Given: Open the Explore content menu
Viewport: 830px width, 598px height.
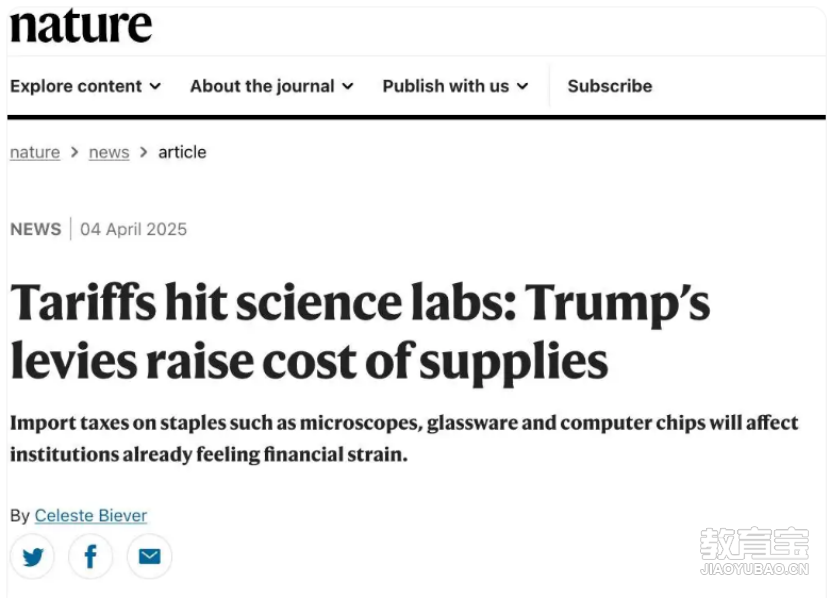Looking at the screenshot, I should tap(85, 86).
